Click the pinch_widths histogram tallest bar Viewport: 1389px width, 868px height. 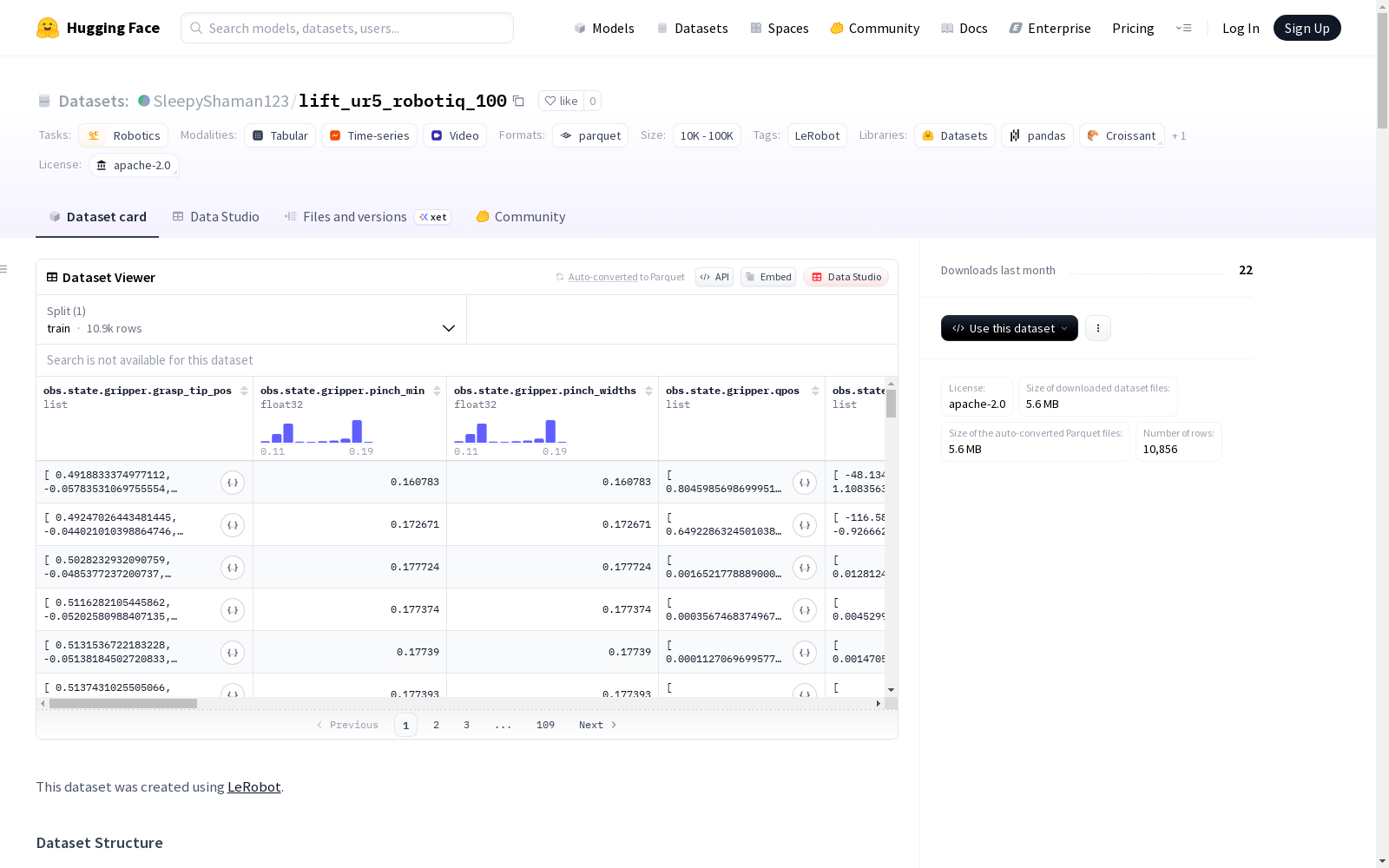click(x=550, y=431)
